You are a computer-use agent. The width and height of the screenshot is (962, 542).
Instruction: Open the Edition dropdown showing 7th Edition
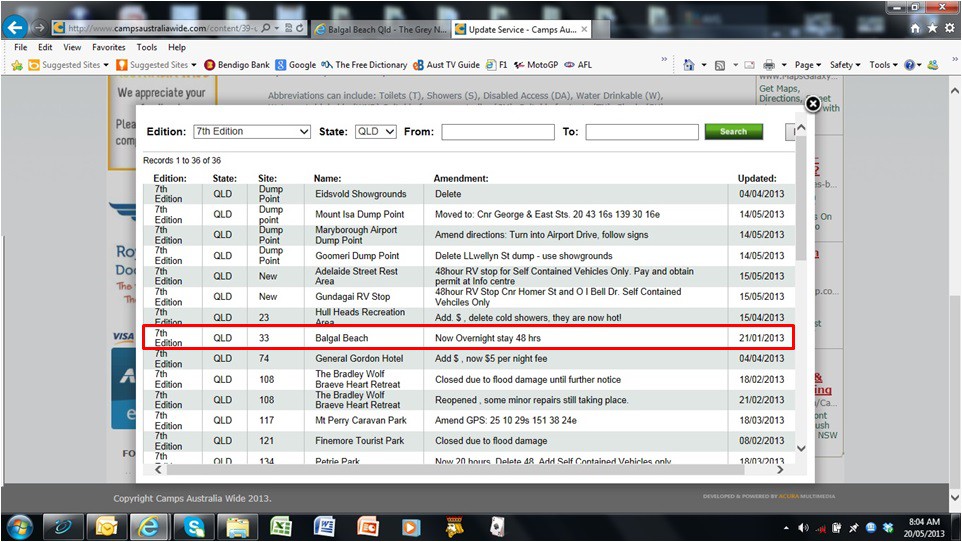click(x=252, y=132)
